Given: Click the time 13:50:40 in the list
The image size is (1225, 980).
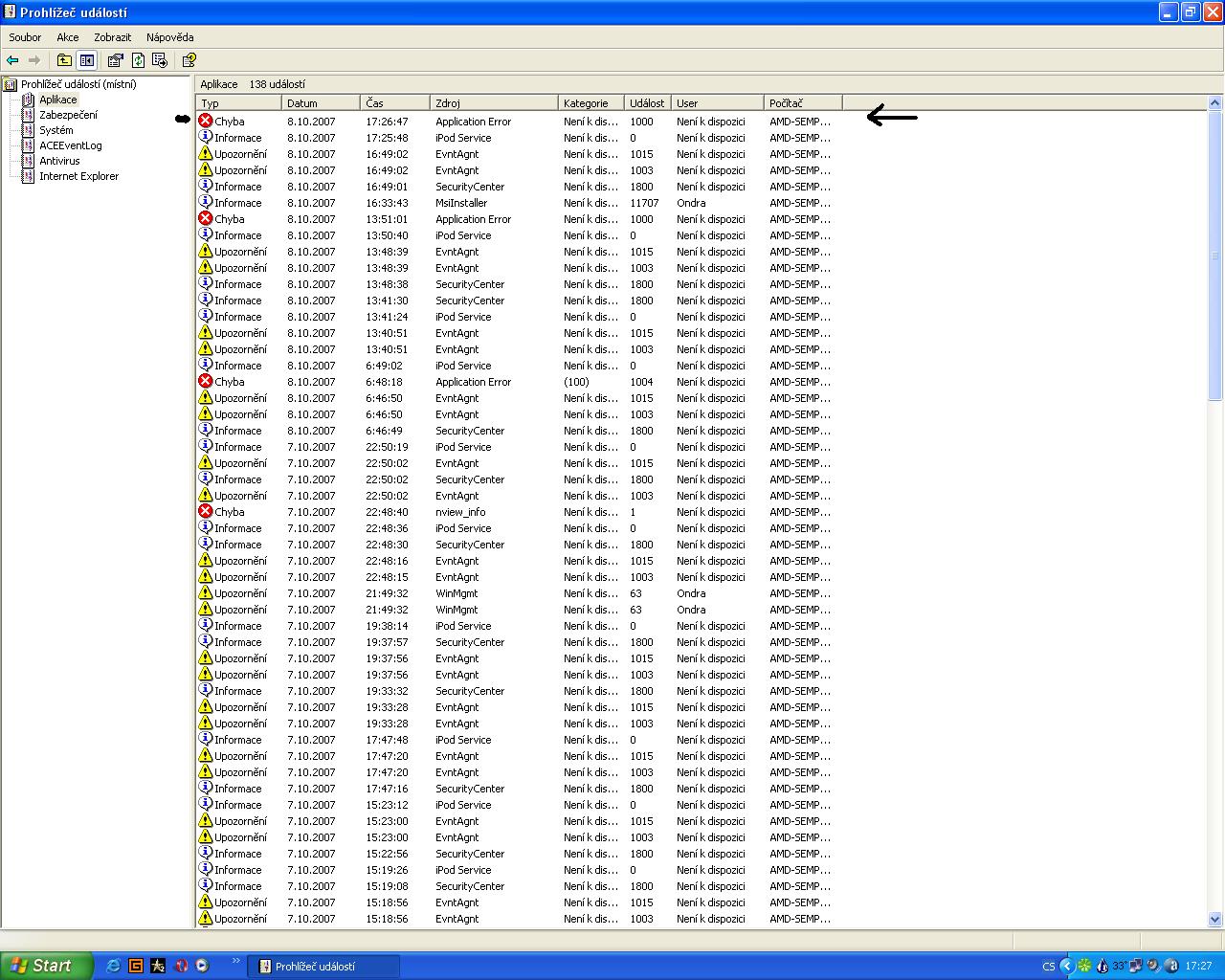Looking at the screenshot, I should coord(387,235).
